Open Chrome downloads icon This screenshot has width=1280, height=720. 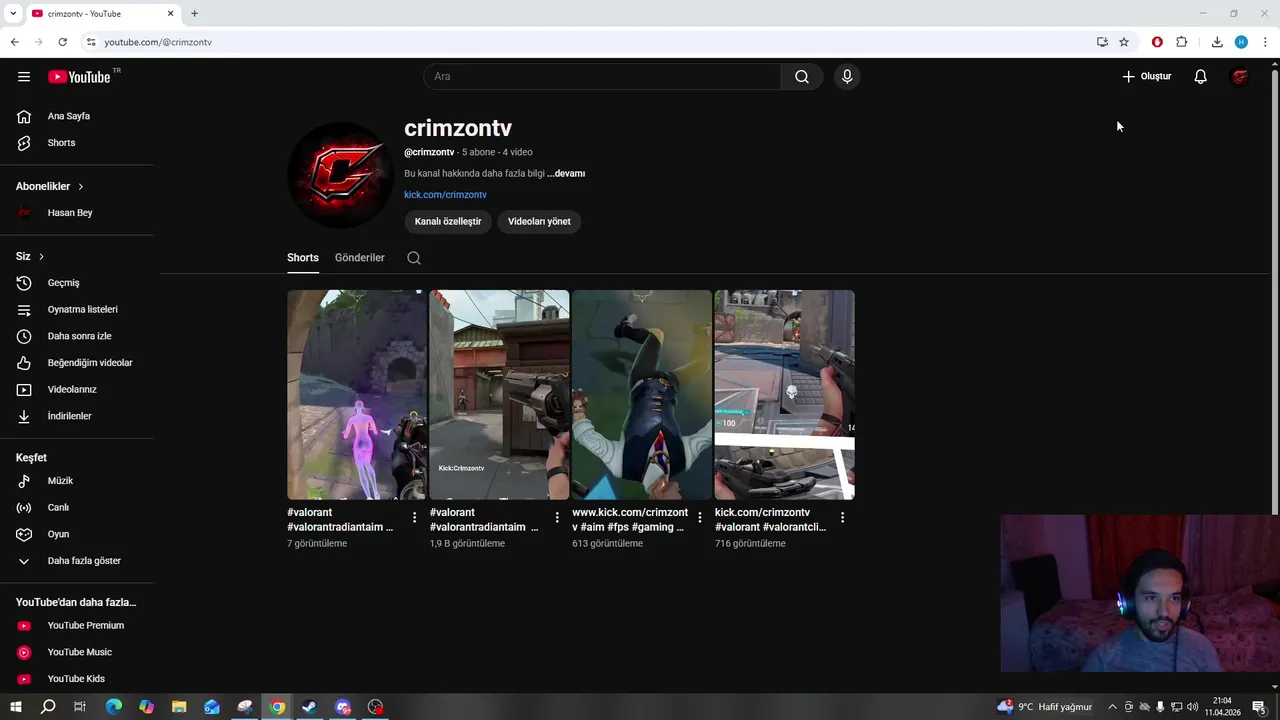pyautogui.click(x=1217, y=42)
